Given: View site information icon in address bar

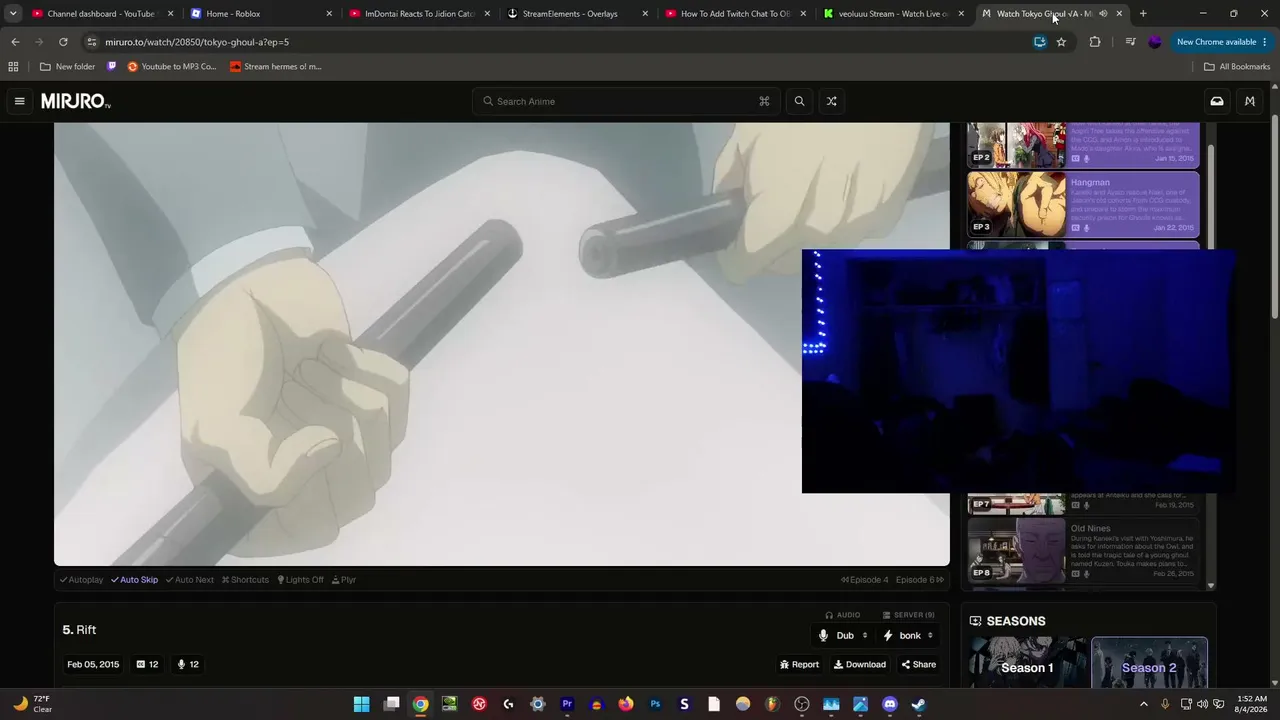Looking at the screenshot, I should point(91,42).
